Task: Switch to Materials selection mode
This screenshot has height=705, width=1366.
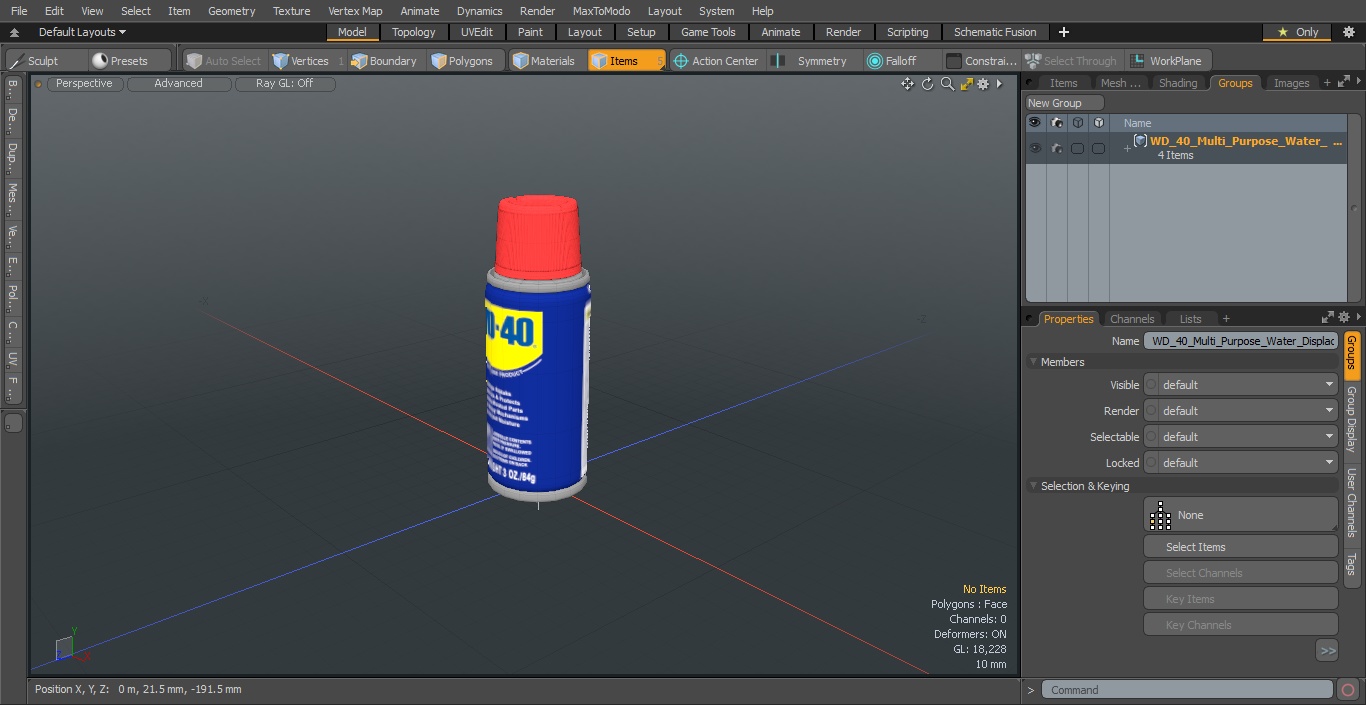Action: (x=544, y=61)
